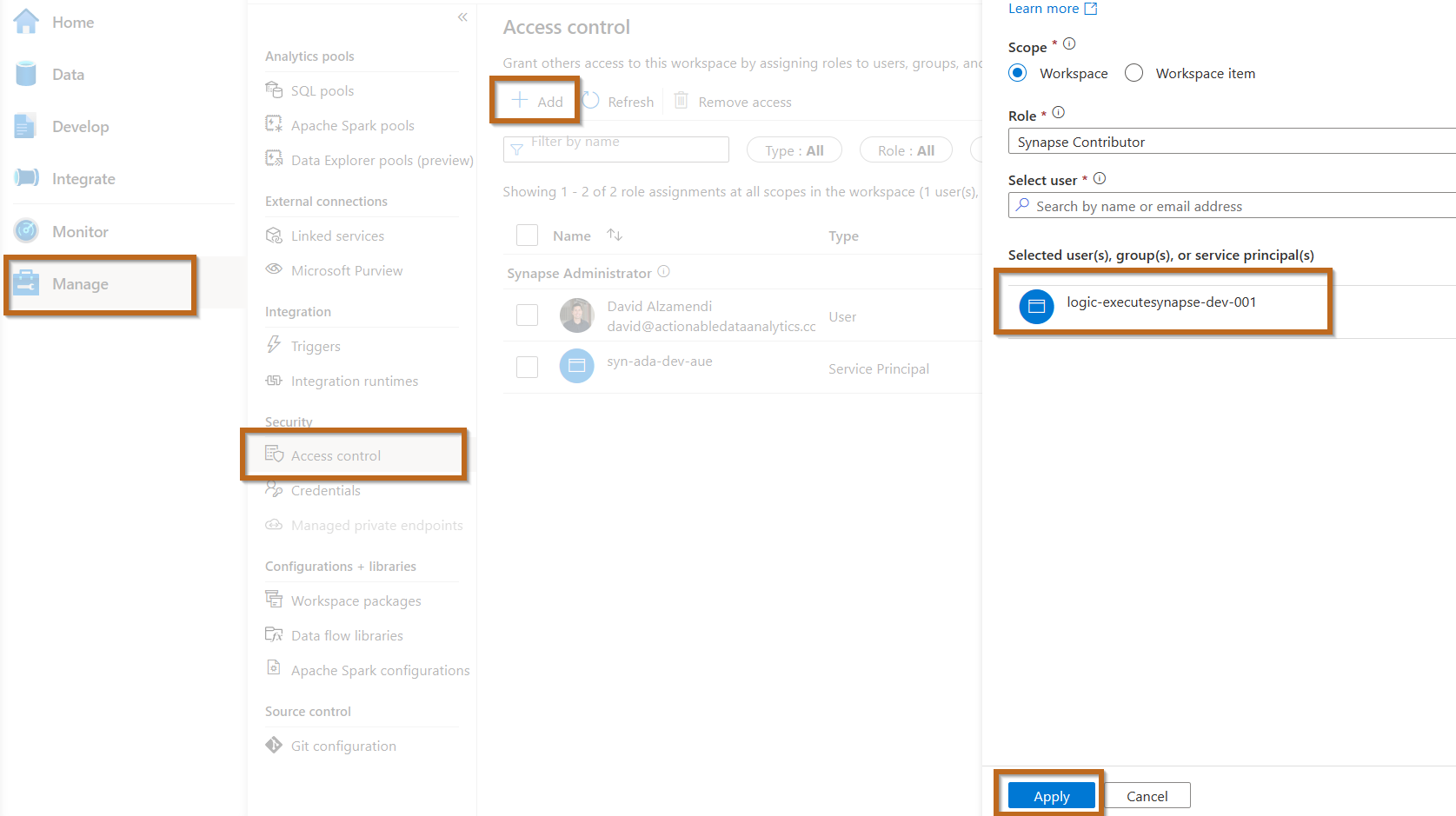Open the Role : All filter

tap(907, 150)
